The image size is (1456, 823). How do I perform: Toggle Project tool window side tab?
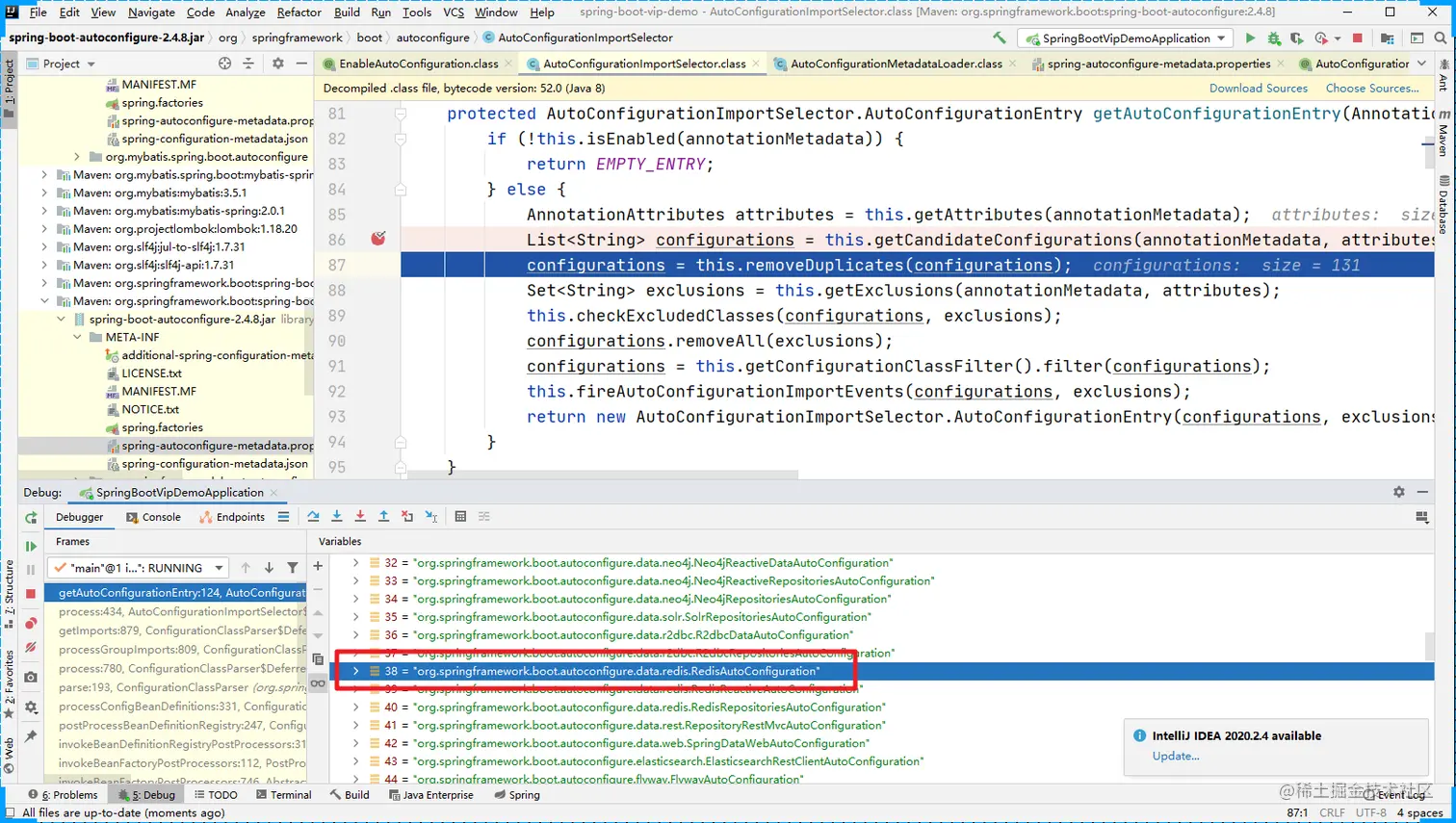click(9, 89)
